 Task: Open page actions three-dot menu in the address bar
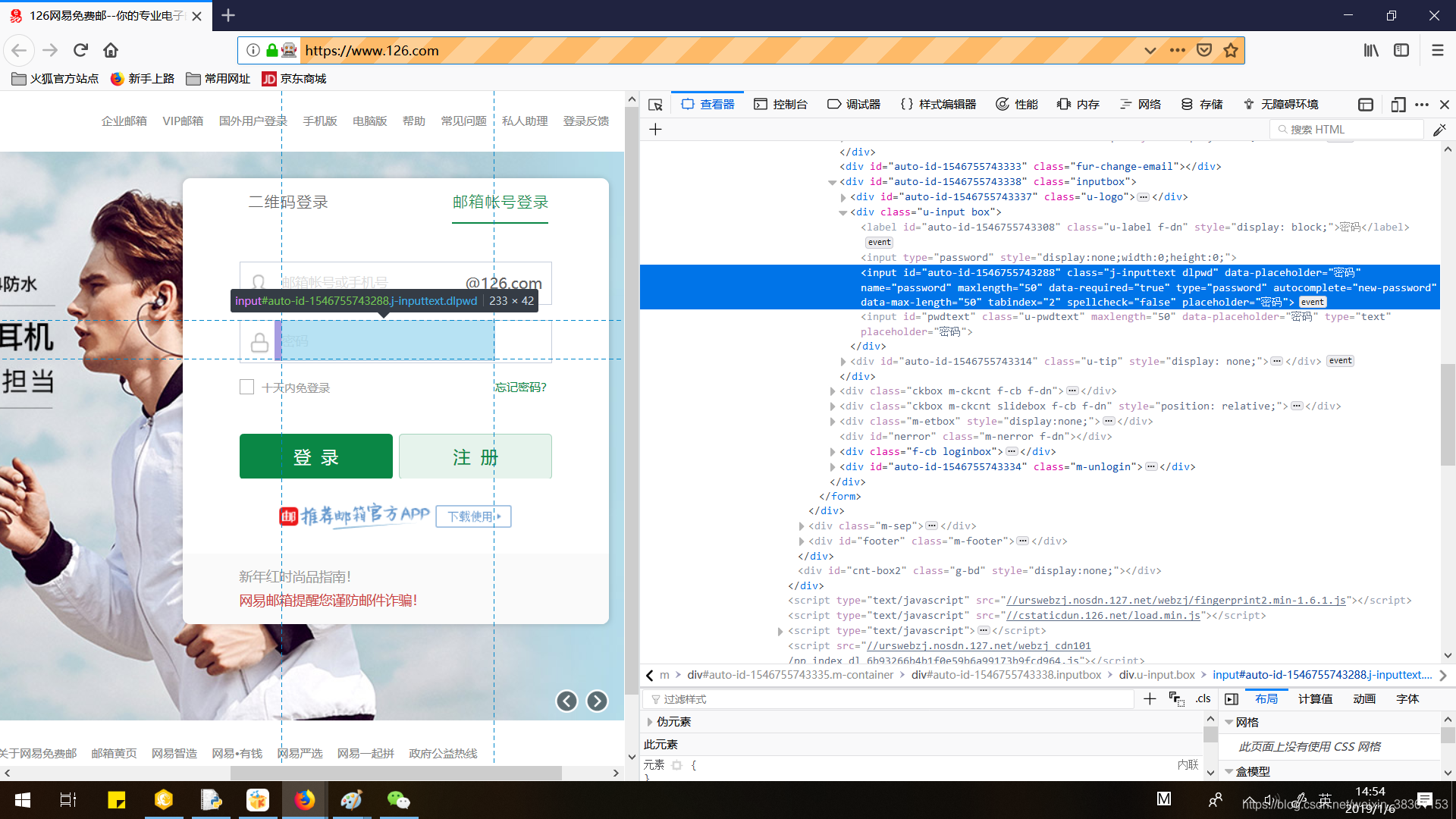[x=1177, y=50]
